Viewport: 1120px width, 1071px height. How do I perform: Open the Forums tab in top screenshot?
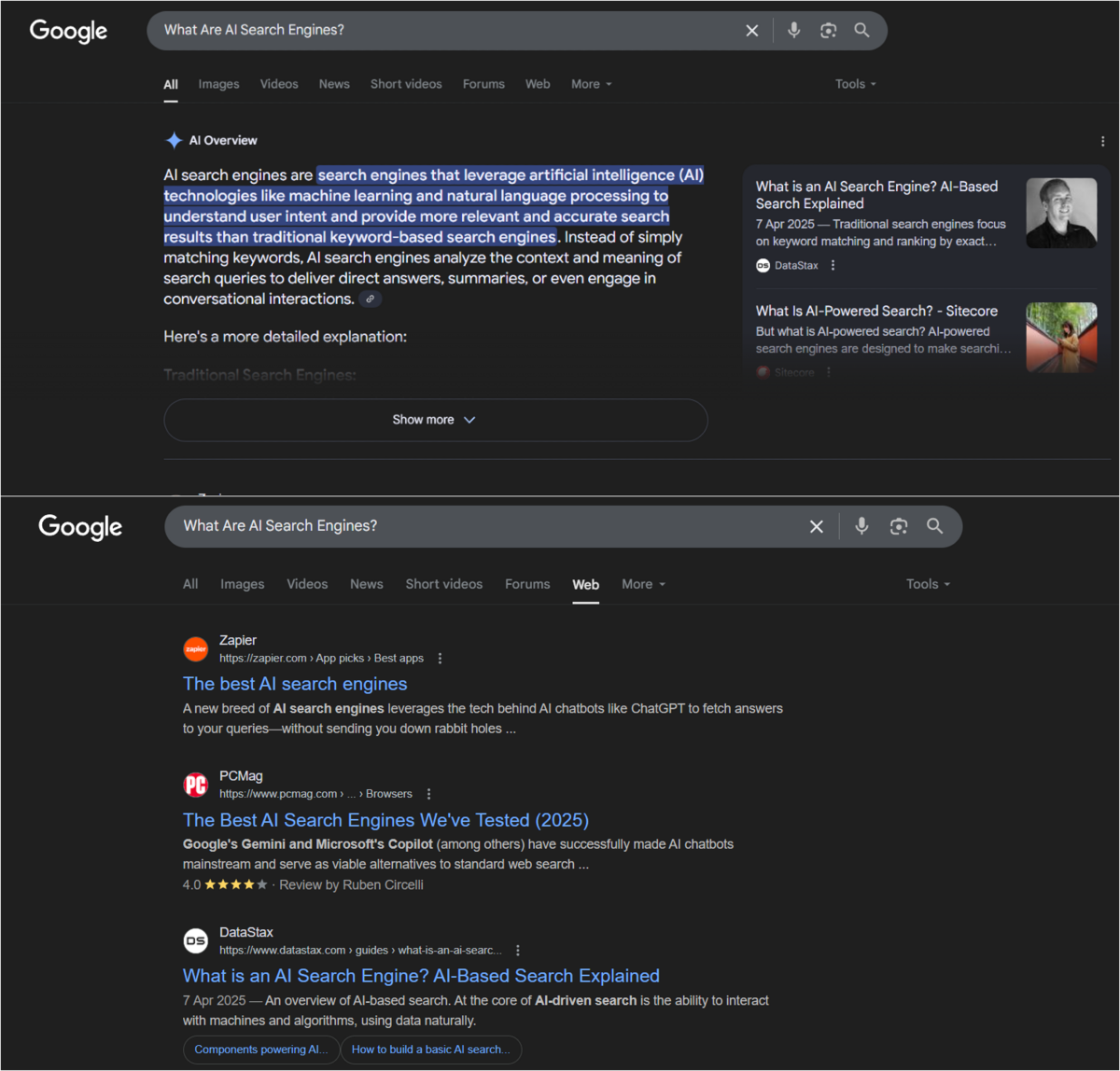tap(483, 84)
